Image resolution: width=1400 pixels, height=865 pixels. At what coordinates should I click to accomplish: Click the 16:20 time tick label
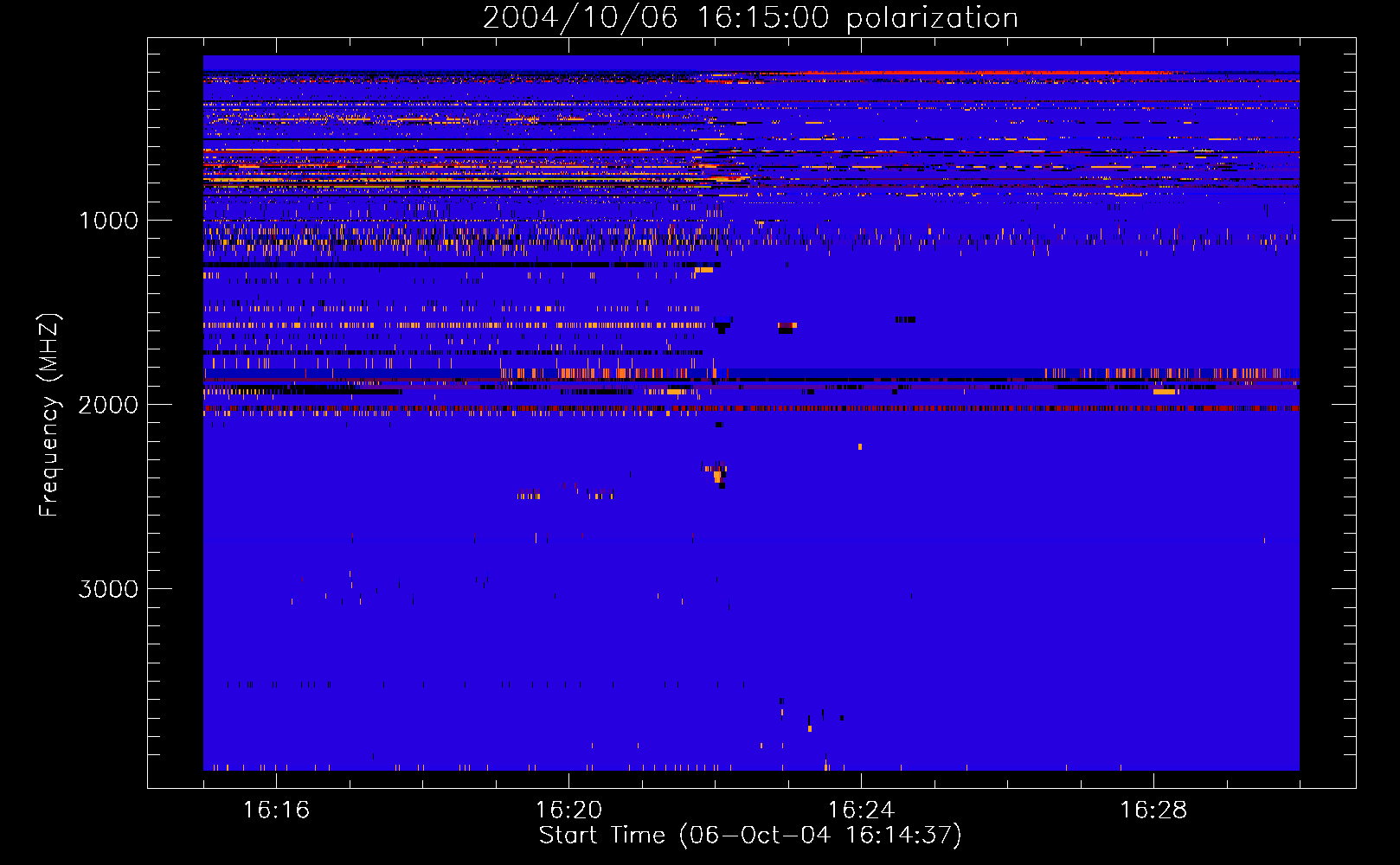pyautogui.click(x=568, y=810)
